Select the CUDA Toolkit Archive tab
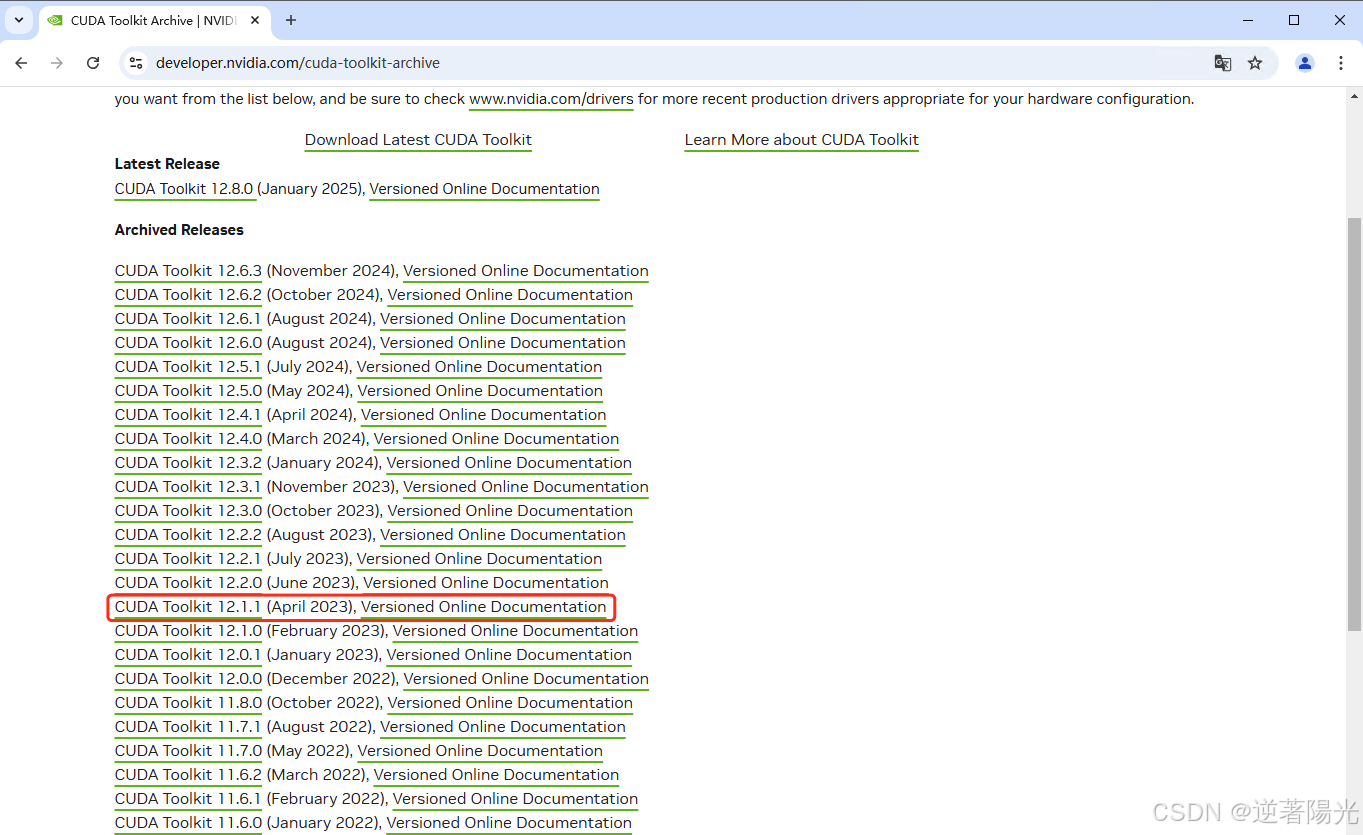The width and height of the screenshot is (1363, 835). point(155,21)
